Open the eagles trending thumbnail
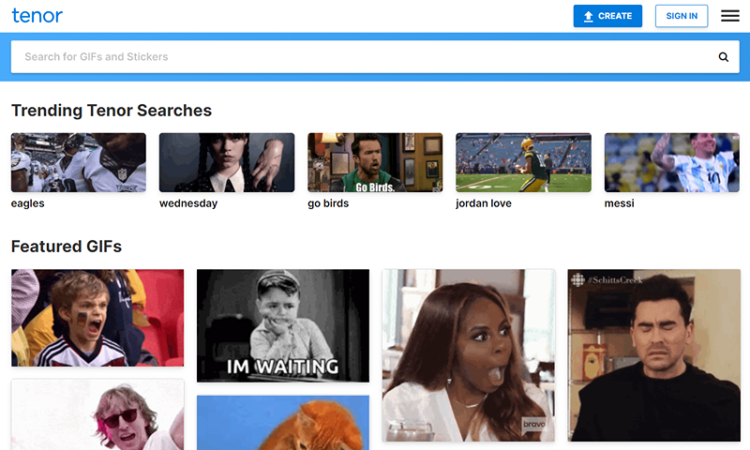The height and width of the screenshot is (450, 750). pyautogui.click(x=78, y=163)
